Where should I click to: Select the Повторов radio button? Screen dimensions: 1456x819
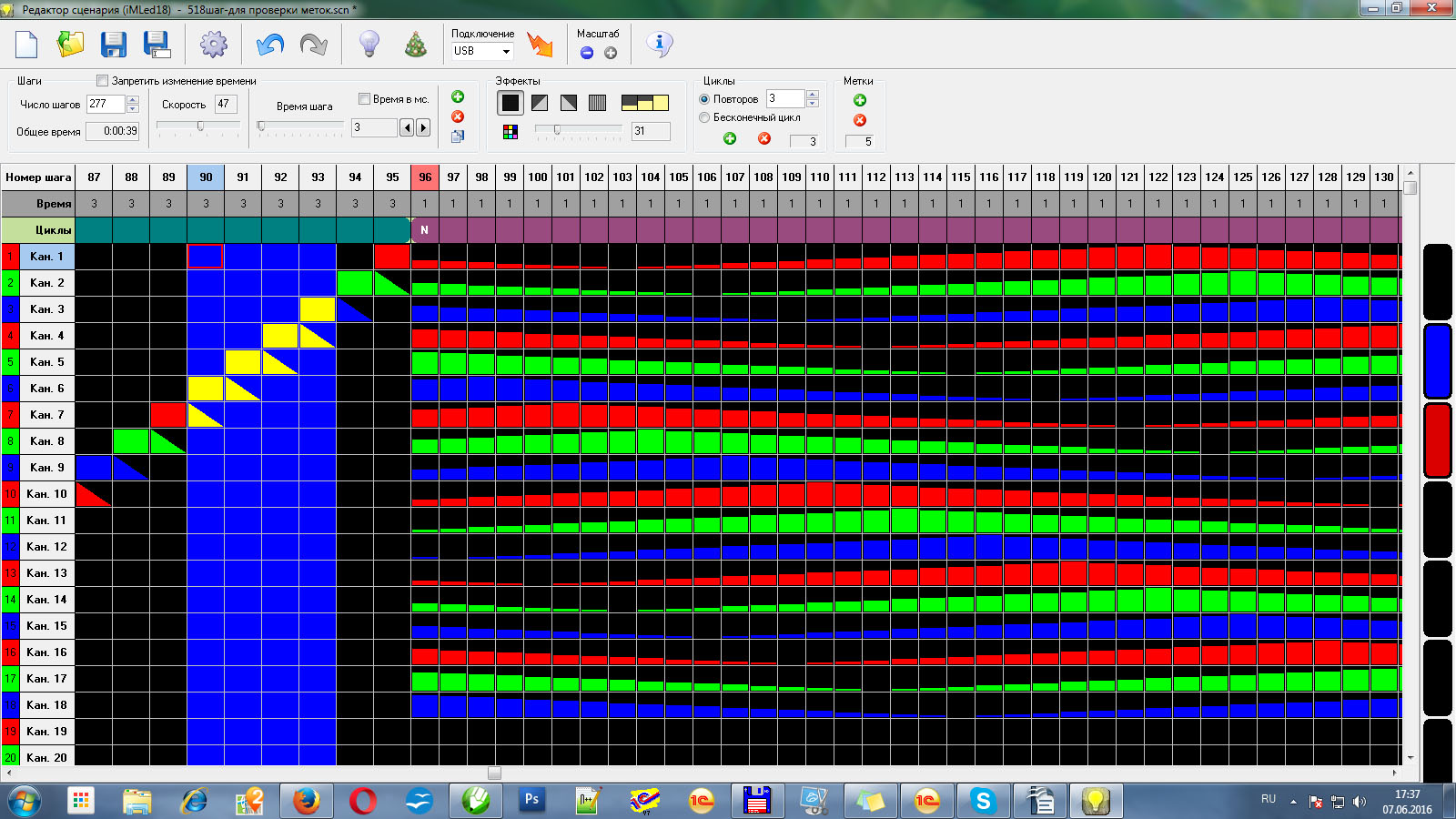704,99
